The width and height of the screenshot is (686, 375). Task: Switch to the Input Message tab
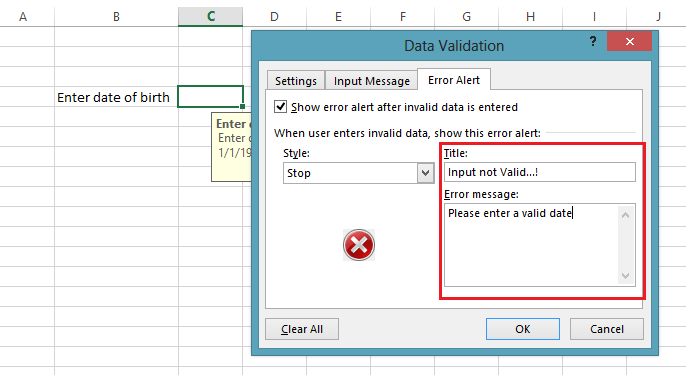pos(371,81)
